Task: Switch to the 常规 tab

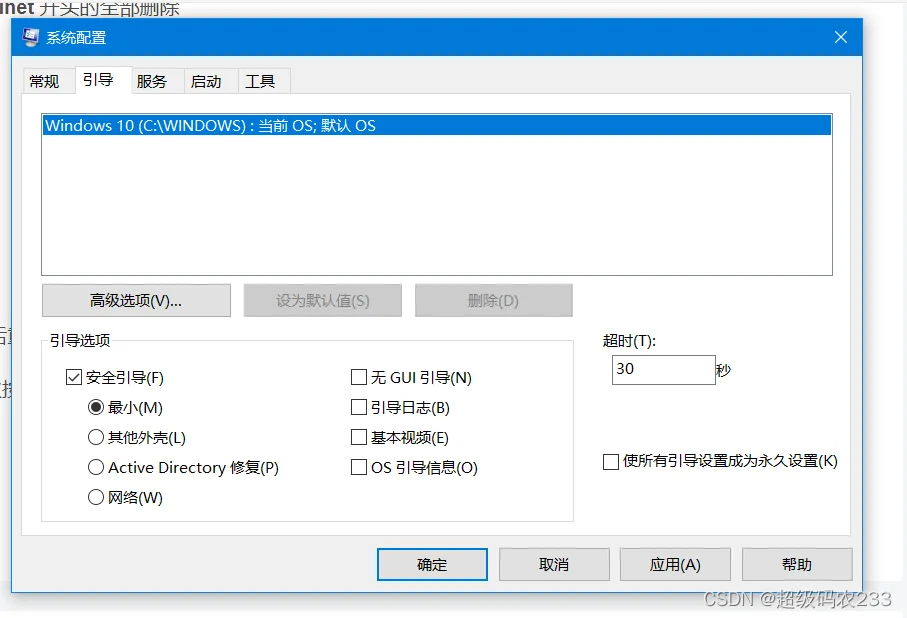Action: tap(45, 82)
